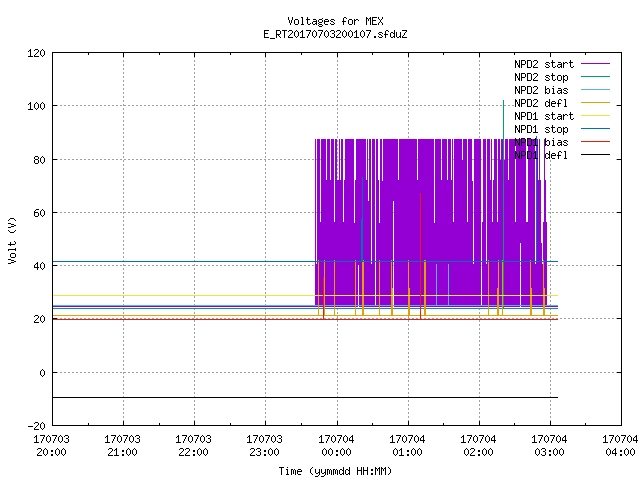640x480 pixels.
Task: Click the y-axis tick value 20
Action: tap(39, 319)
